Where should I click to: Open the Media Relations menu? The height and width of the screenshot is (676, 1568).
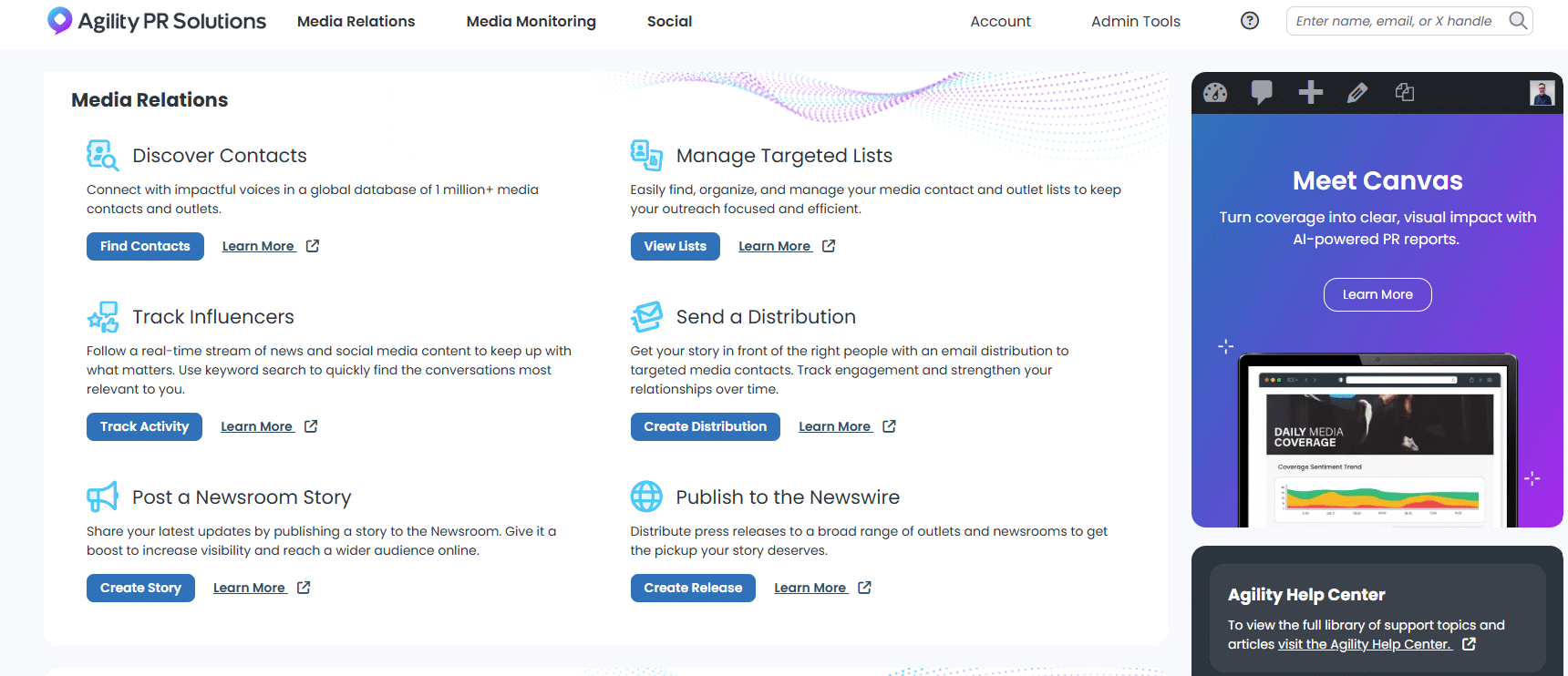356,21
